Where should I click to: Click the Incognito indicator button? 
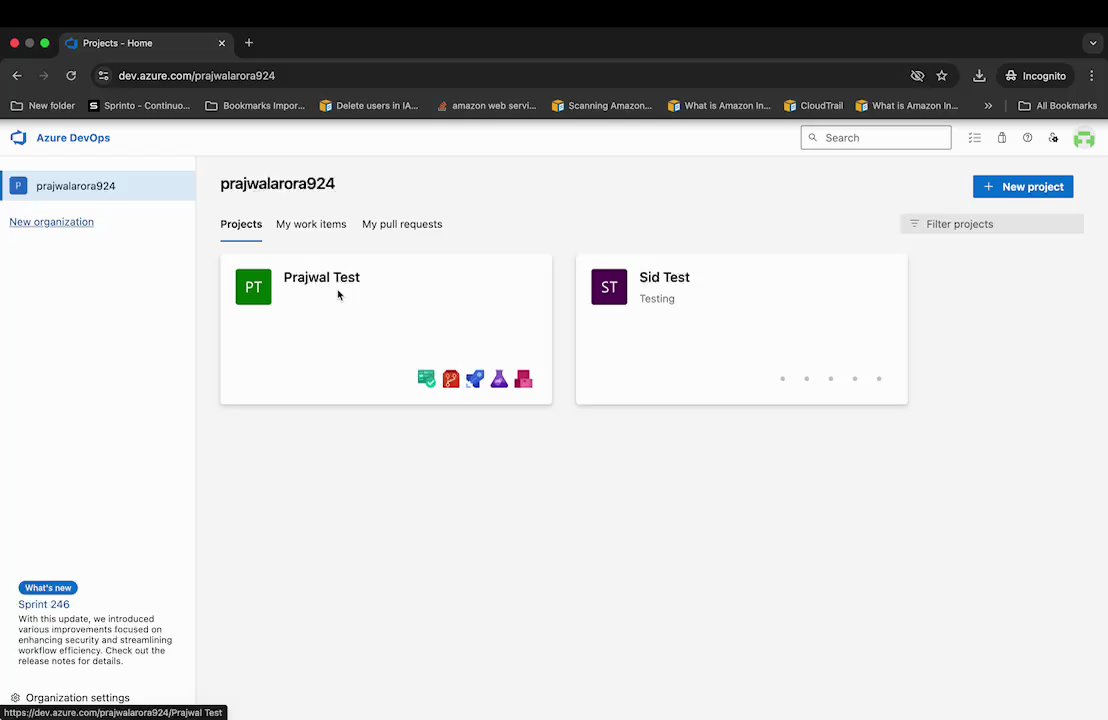[x=1035, y=76]
